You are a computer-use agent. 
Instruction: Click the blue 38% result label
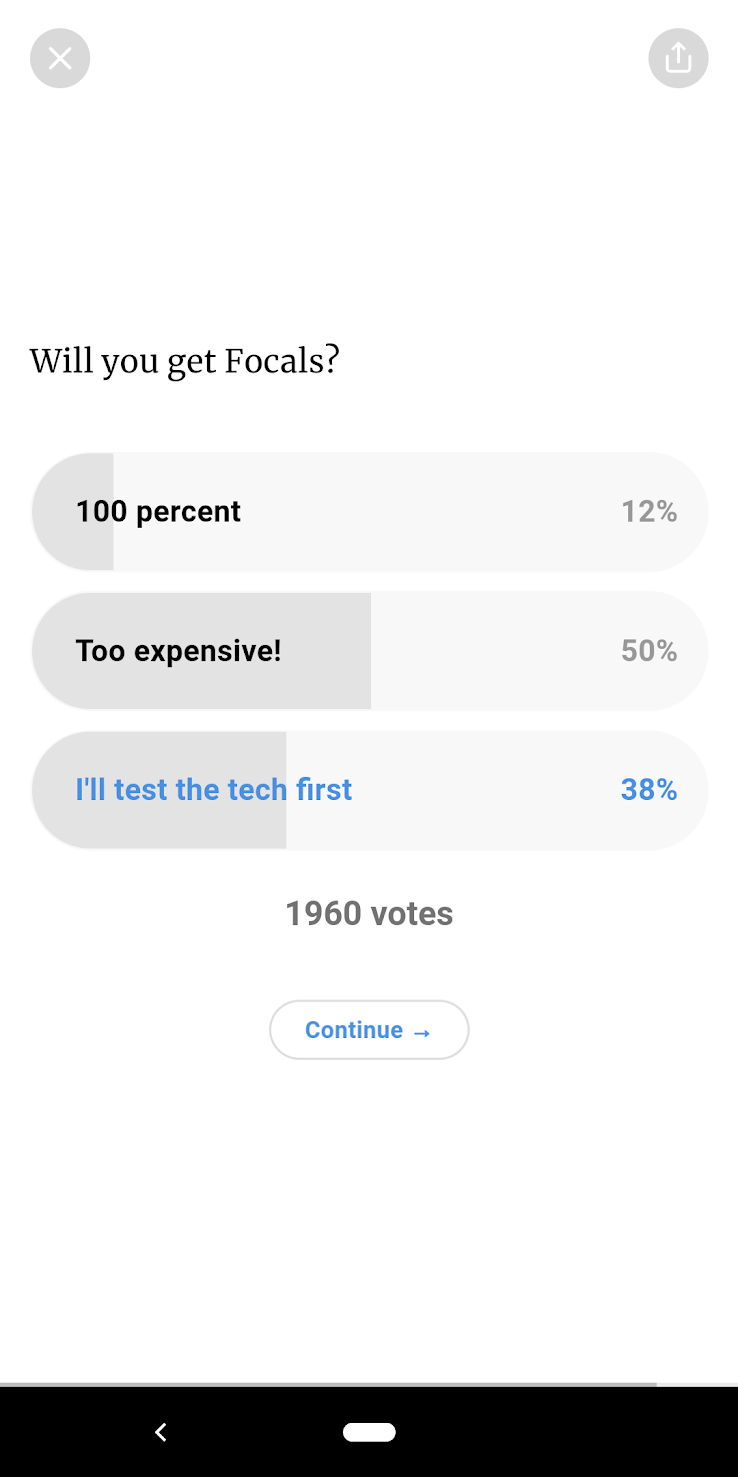649,790
